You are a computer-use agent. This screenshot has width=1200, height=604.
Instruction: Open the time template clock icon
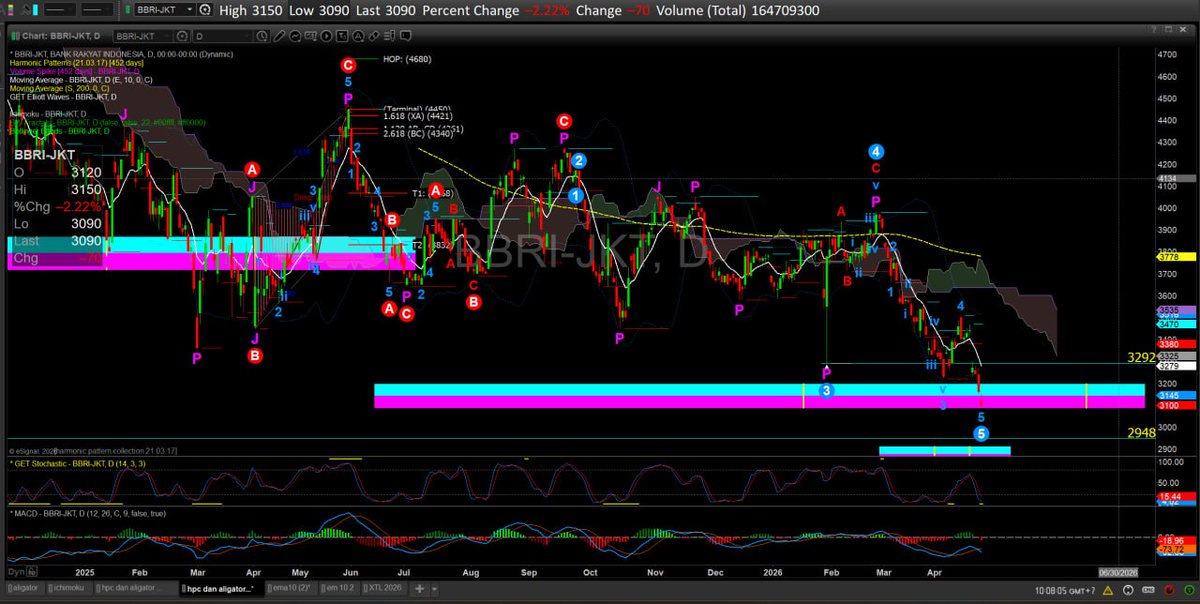click(262, 36)
